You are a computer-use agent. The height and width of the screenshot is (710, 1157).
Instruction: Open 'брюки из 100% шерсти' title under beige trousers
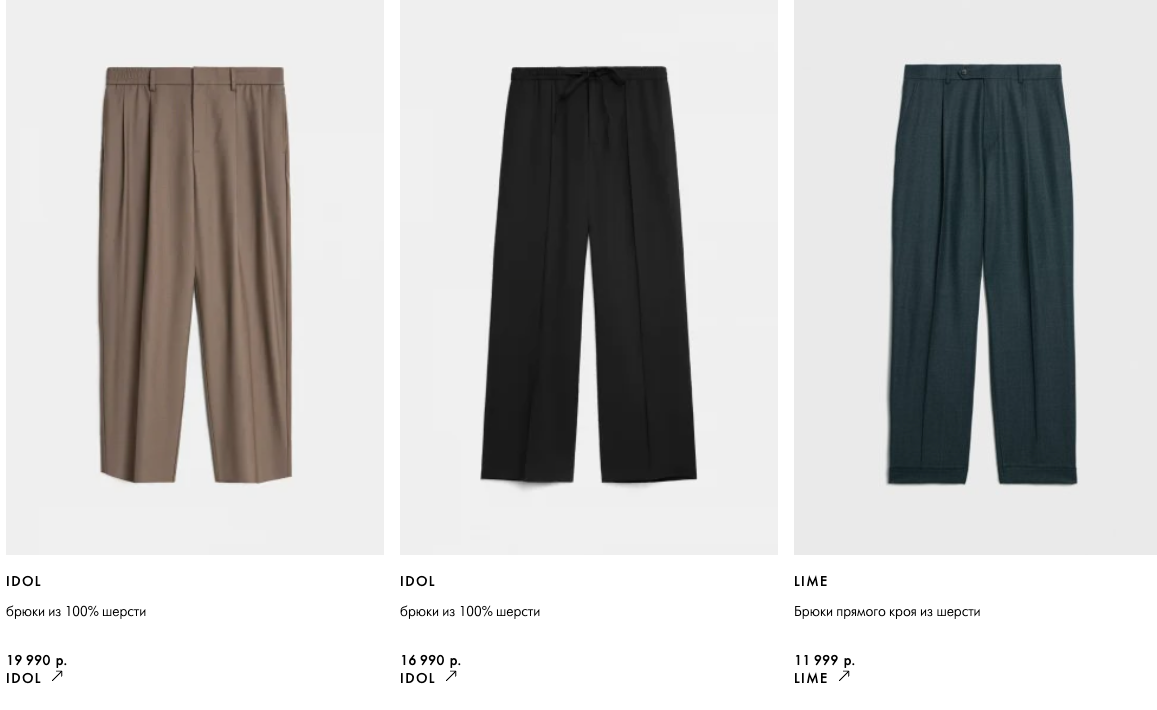point(76,612)
